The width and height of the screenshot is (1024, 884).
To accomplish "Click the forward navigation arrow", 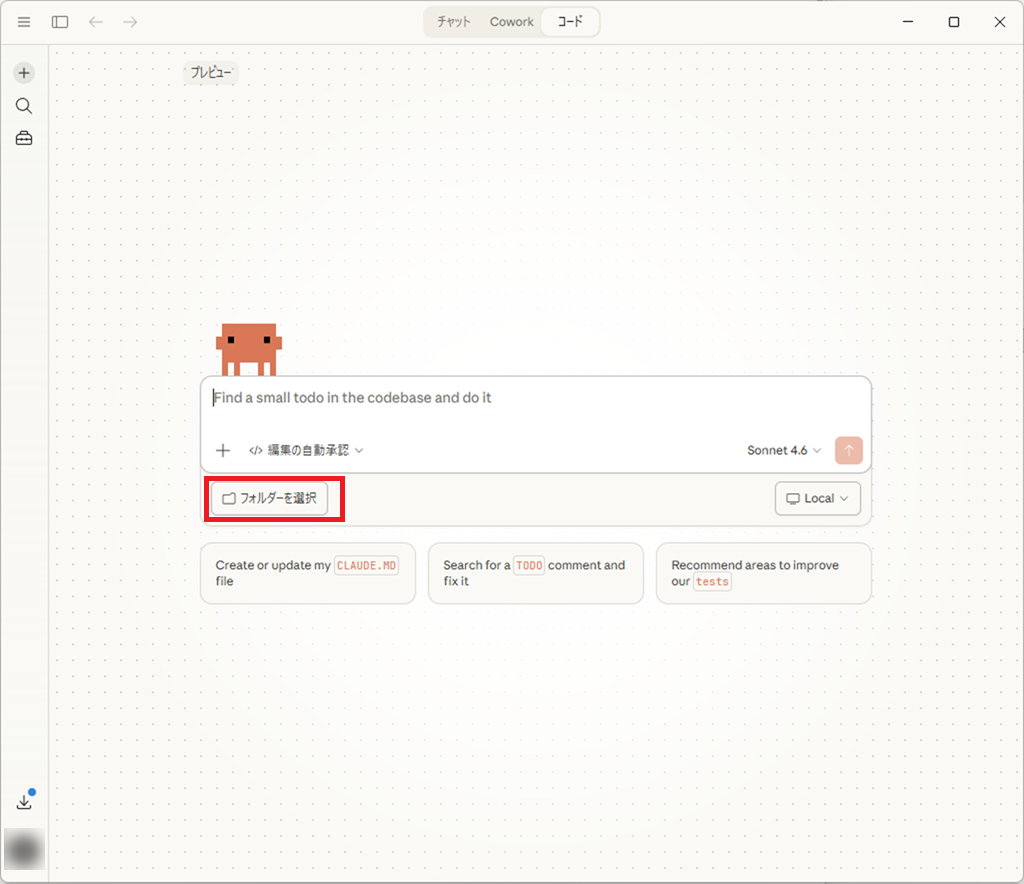I will pos(130,22).
